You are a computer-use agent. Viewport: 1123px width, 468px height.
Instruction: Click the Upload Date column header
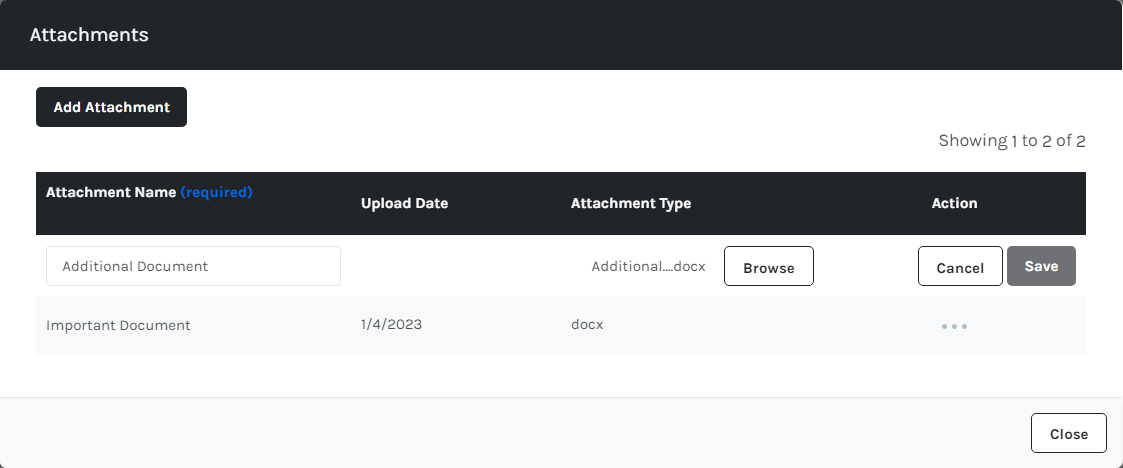404,203
